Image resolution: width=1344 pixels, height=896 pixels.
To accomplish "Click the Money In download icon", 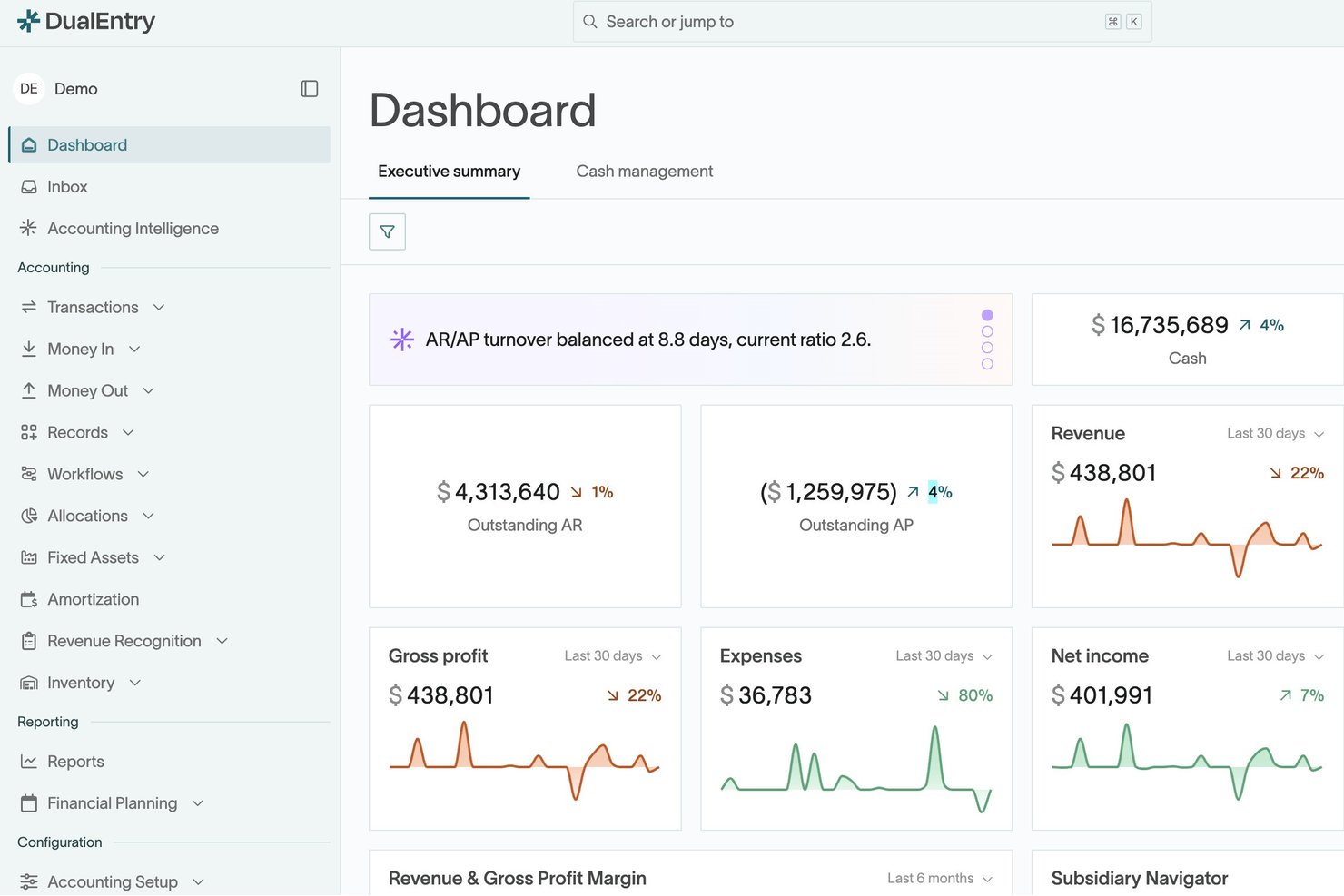I will (x=29, y=349).
